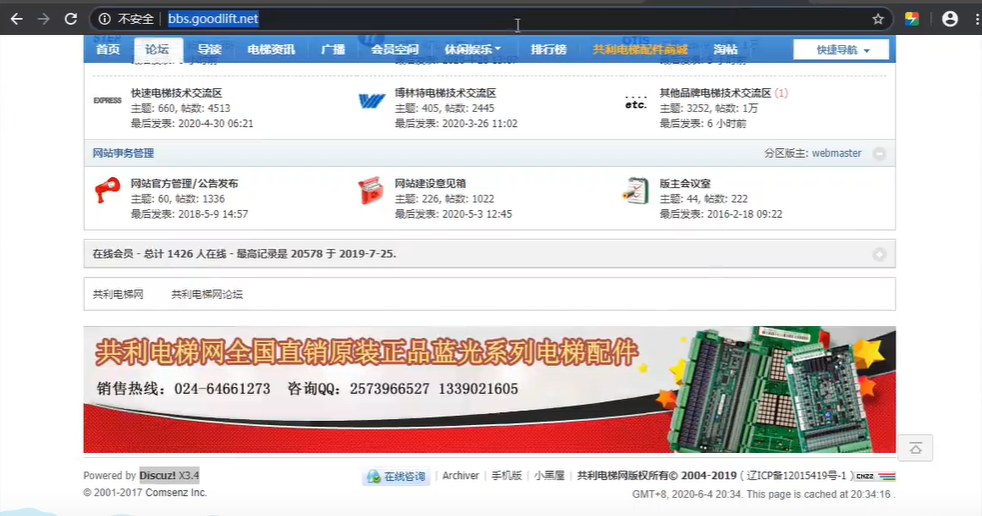Click the red megaphone announcement icon

pyautogui.click(x=107, y=190)
